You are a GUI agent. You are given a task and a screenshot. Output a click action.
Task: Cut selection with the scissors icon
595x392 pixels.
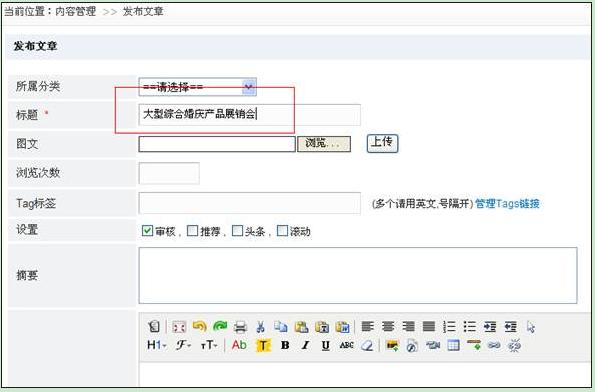pyautogui.click(x=260, y=327)
